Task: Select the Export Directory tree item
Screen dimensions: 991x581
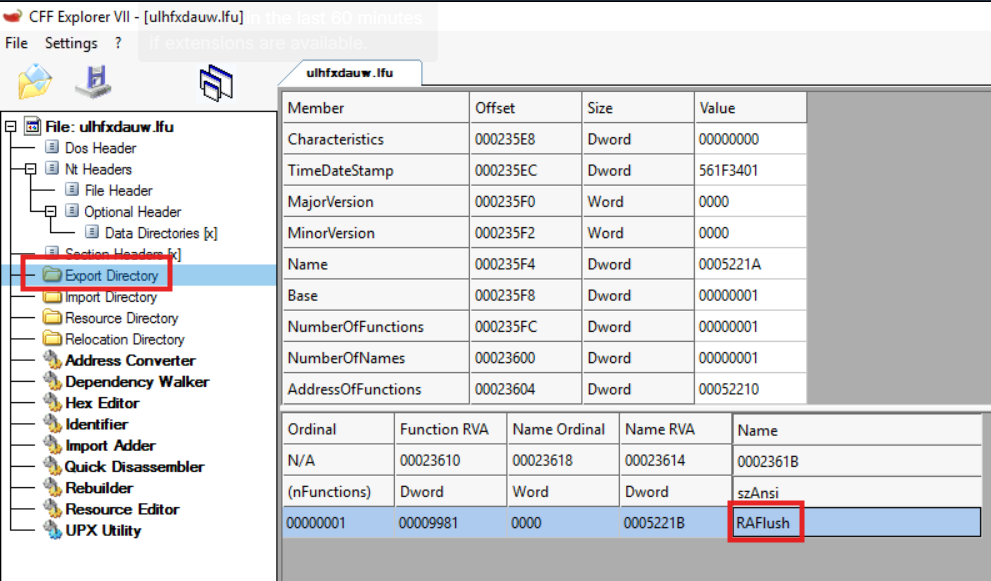Action: (x=111, y=276)
